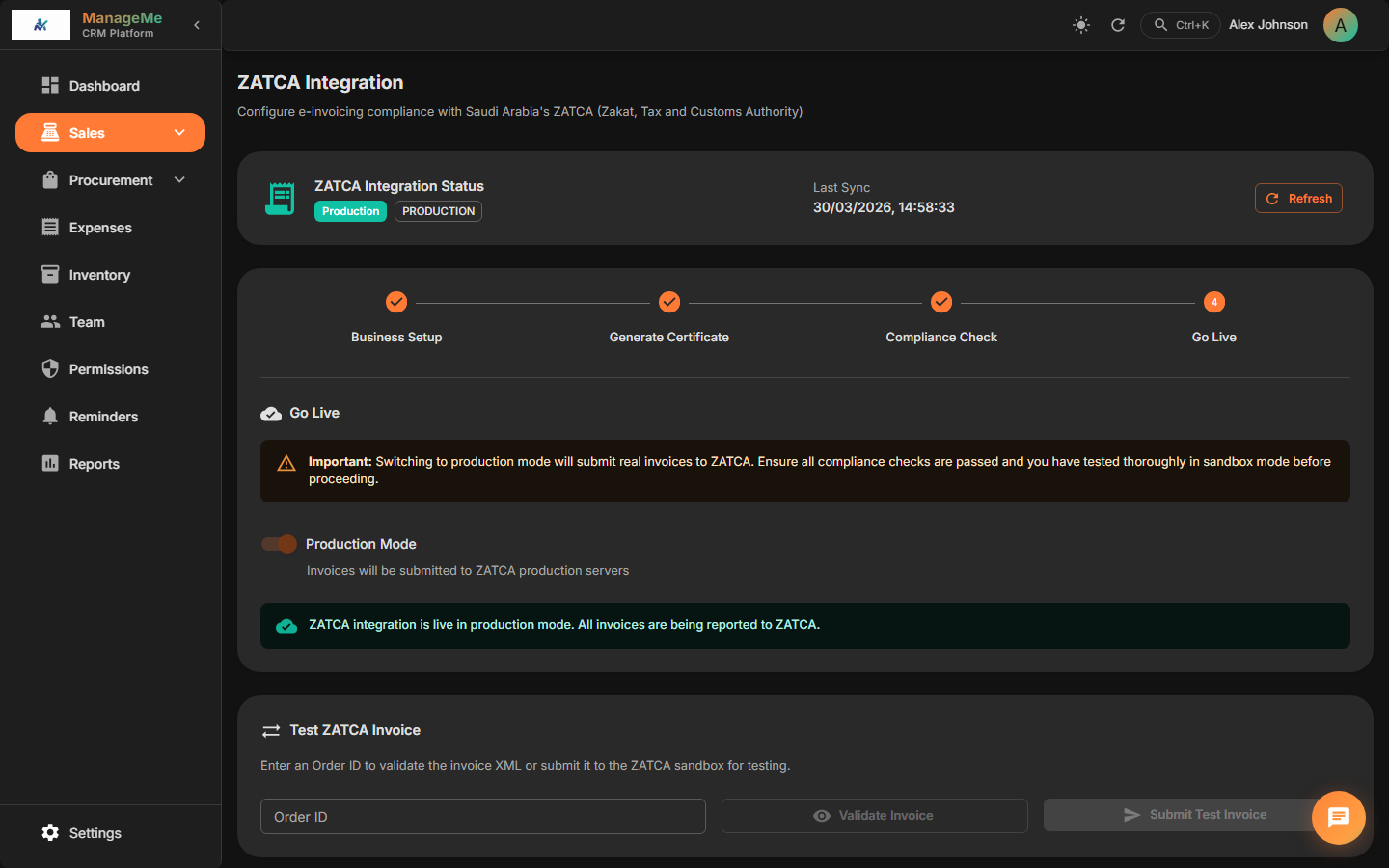This screenshot has height=868, width=1389.
Task: Click the Refresh button for ZATCA status
Action: click(x=1298, y=198)
